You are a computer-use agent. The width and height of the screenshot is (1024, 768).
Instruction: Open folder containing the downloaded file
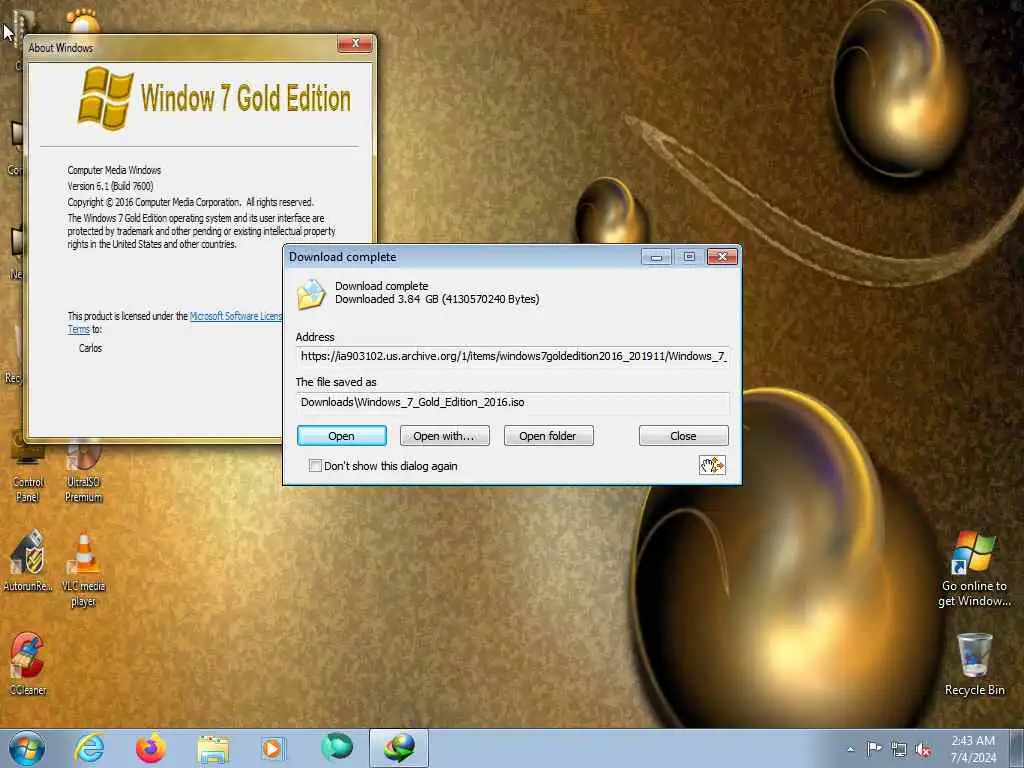(x=548, y=436)
